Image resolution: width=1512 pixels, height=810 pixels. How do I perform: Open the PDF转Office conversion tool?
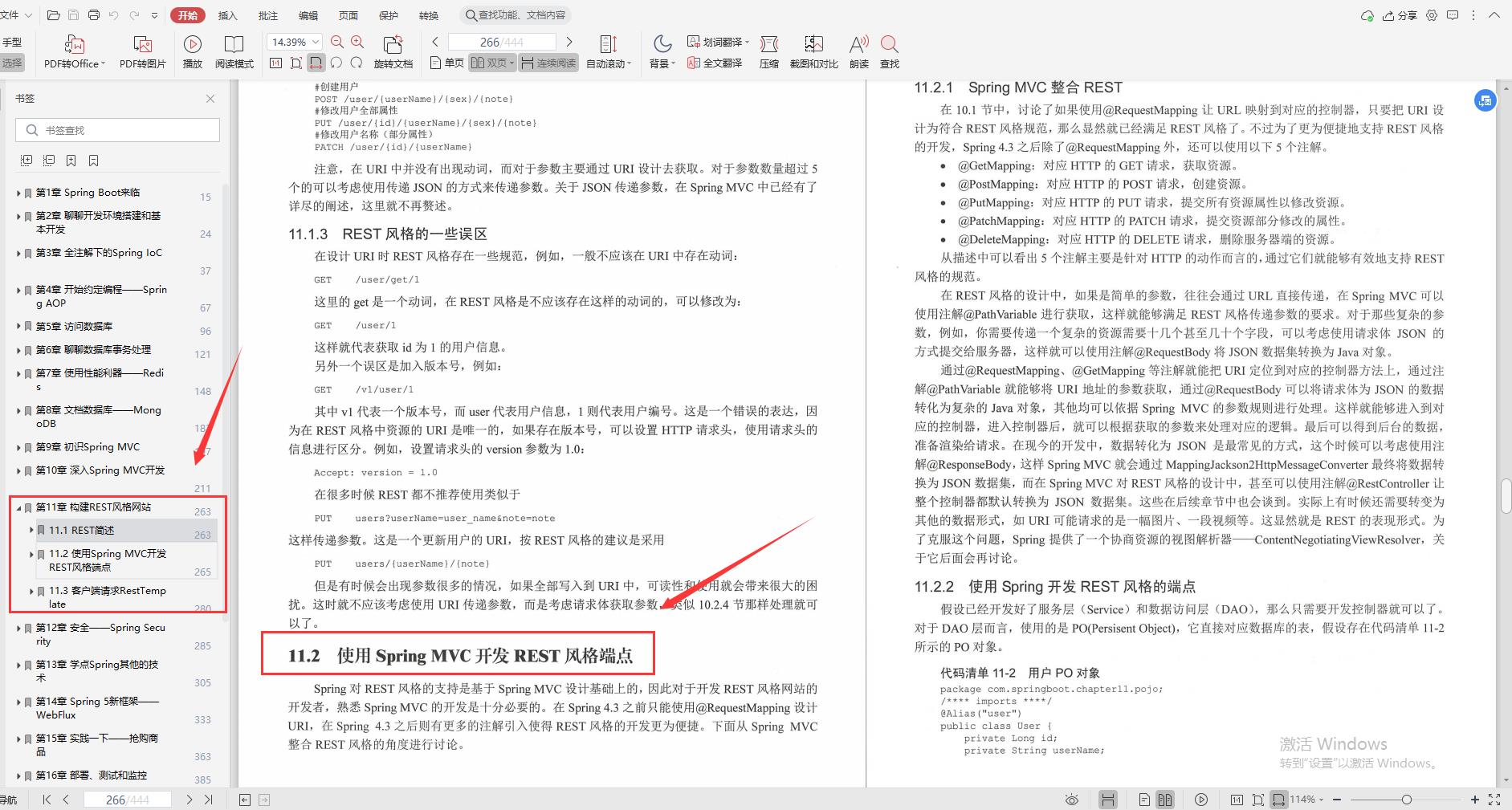pos(74,52)
